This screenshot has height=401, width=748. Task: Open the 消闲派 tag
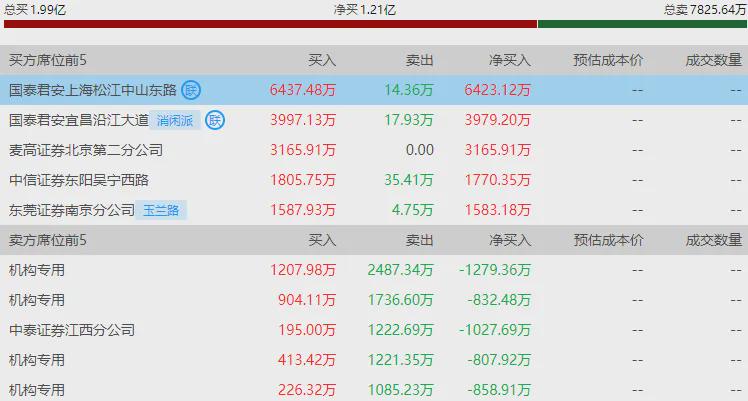pyautogui.click(x=175, y=121)
